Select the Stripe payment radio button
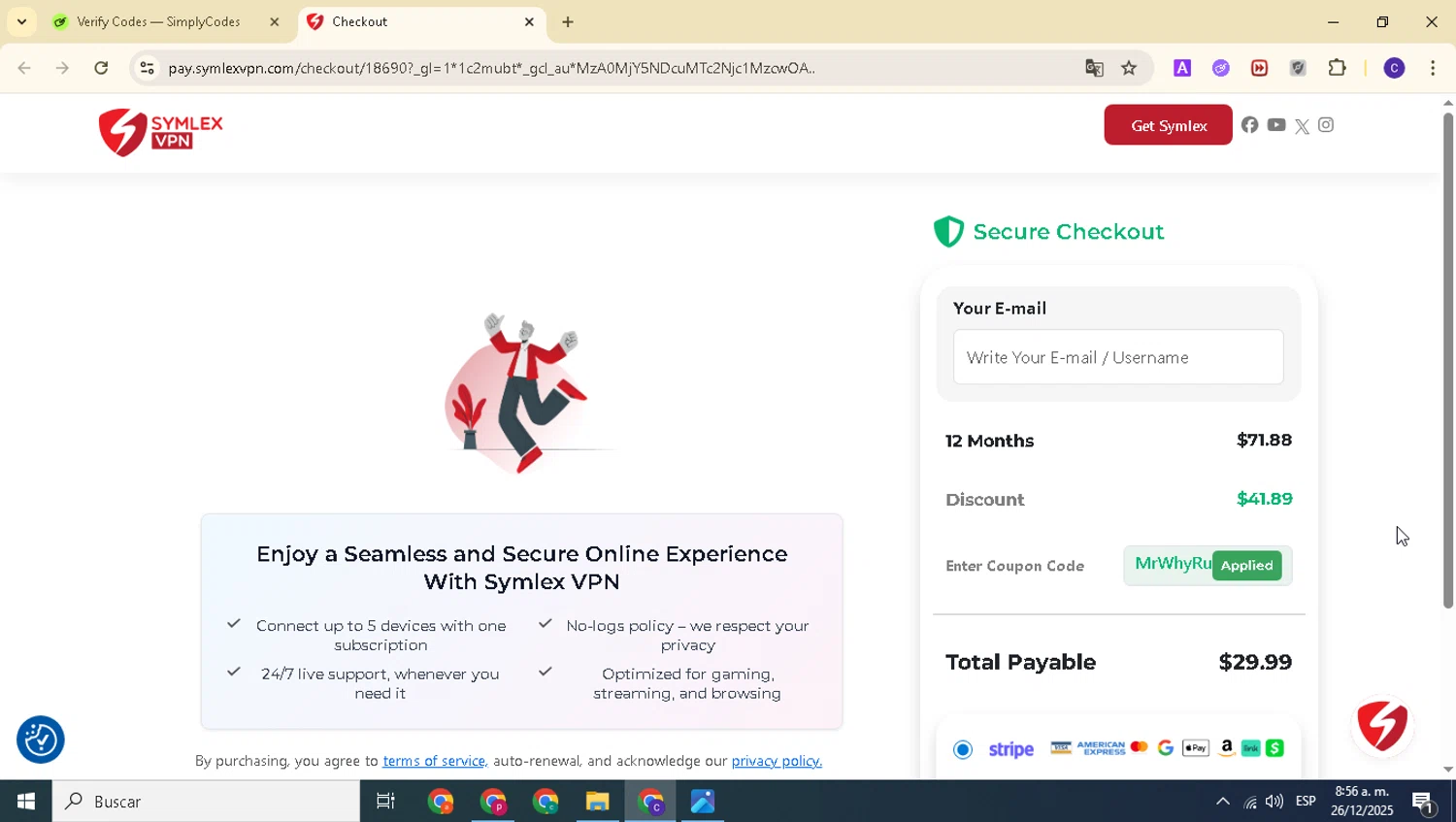This screenshot has width=1456, height=822. (x=963, y=749)
